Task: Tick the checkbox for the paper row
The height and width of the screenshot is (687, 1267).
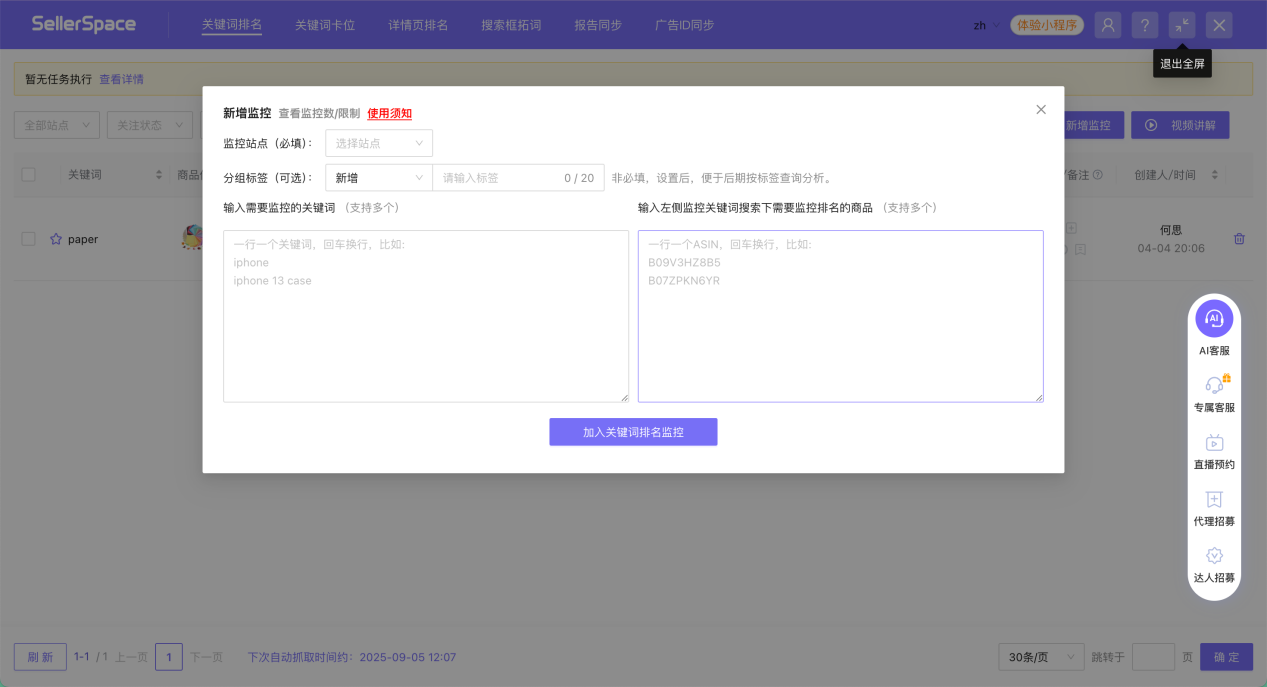Action: pos(28,239)
